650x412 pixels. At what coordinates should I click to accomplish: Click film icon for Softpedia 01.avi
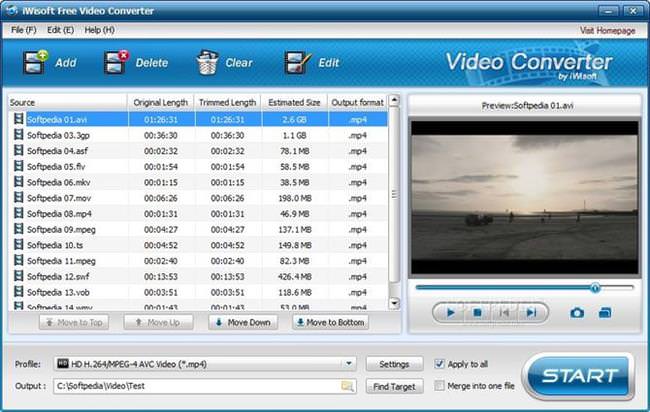pos(18,119)
